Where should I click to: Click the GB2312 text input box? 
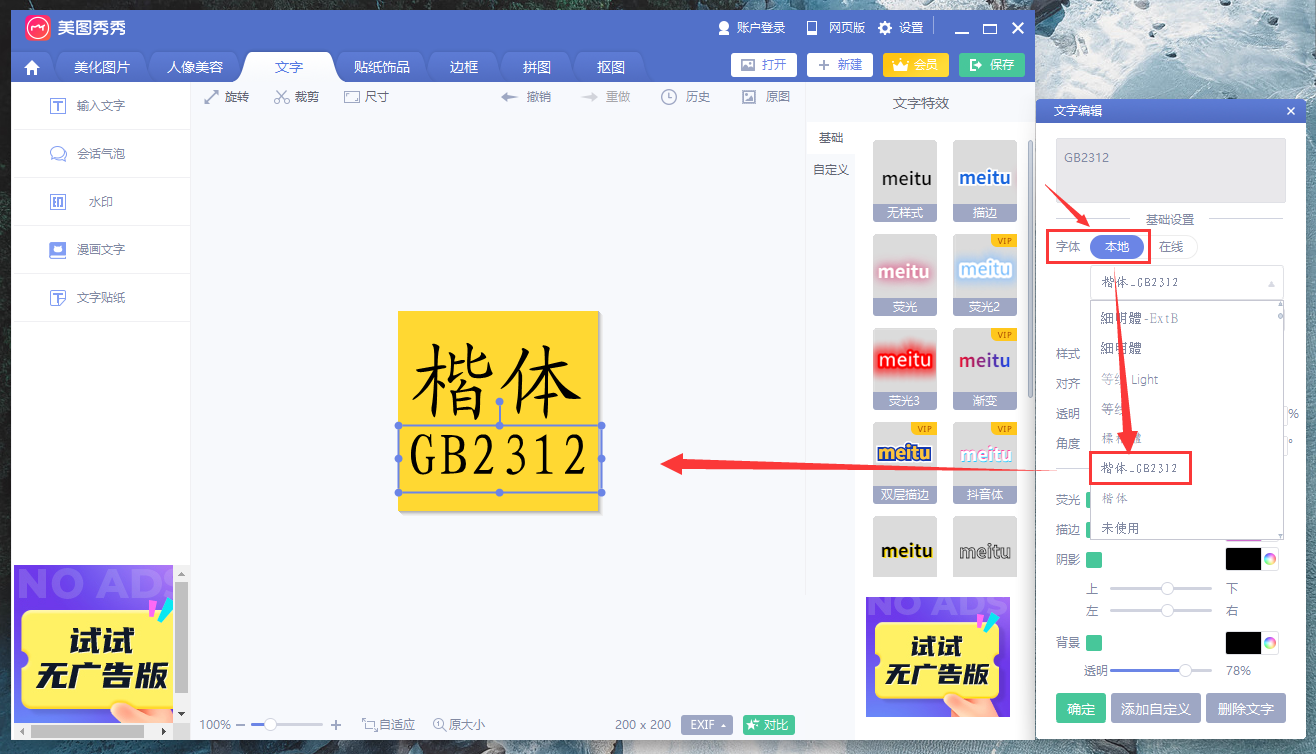click(1170, 170)
